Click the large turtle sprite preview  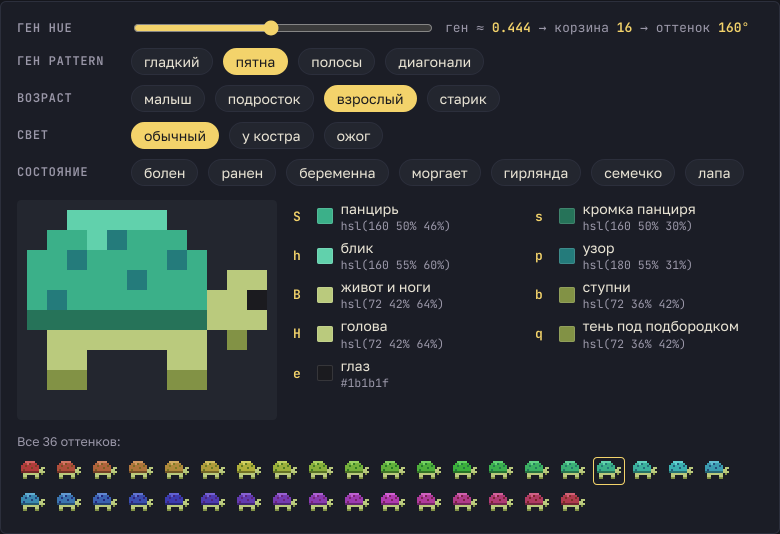(147, 310)
